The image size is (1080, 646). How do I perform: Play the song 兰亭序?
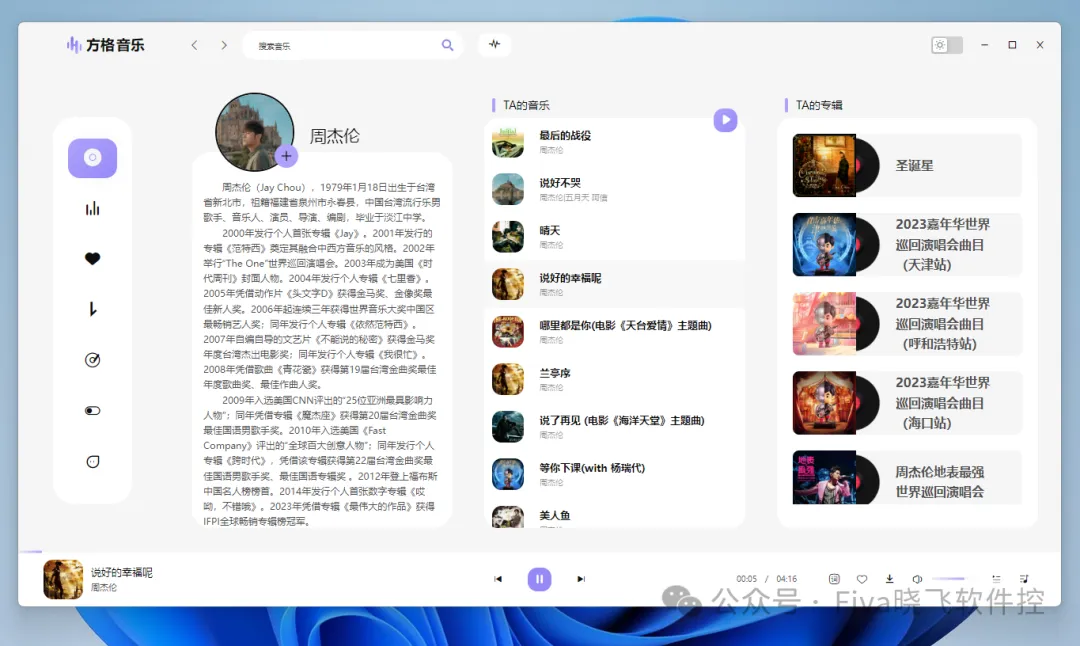pos(614,379)
